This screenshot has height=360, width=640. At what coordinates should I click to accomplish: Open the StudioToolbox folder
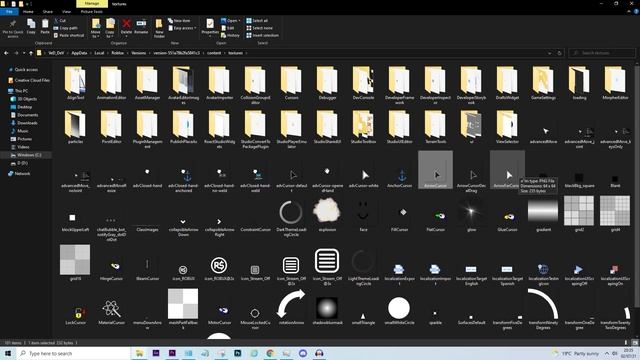pyautogui.click(x=363, y=127)
